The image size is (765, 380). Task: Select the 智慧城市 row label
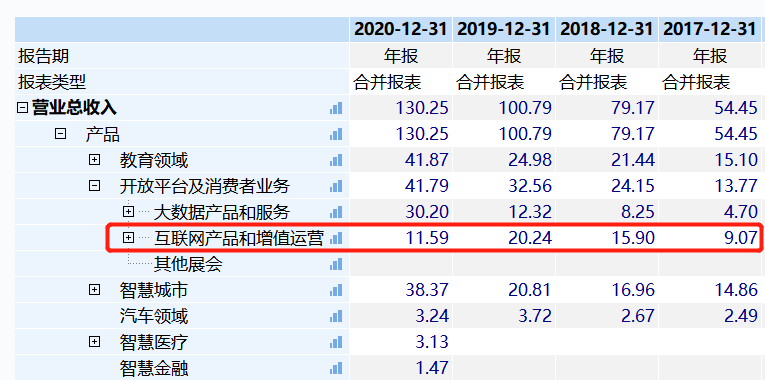(154, 290)
